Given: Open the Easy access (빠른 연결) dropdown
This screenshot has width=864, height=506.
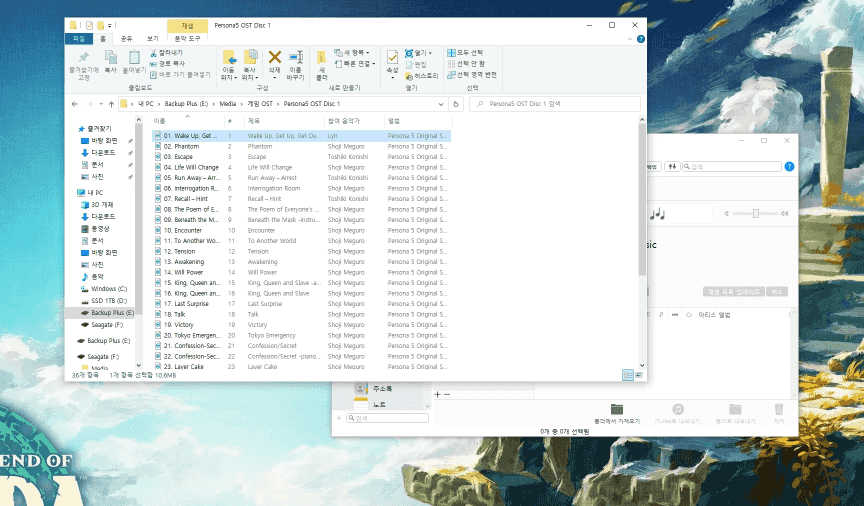Looking at the screenshot, I should point(355,64).
